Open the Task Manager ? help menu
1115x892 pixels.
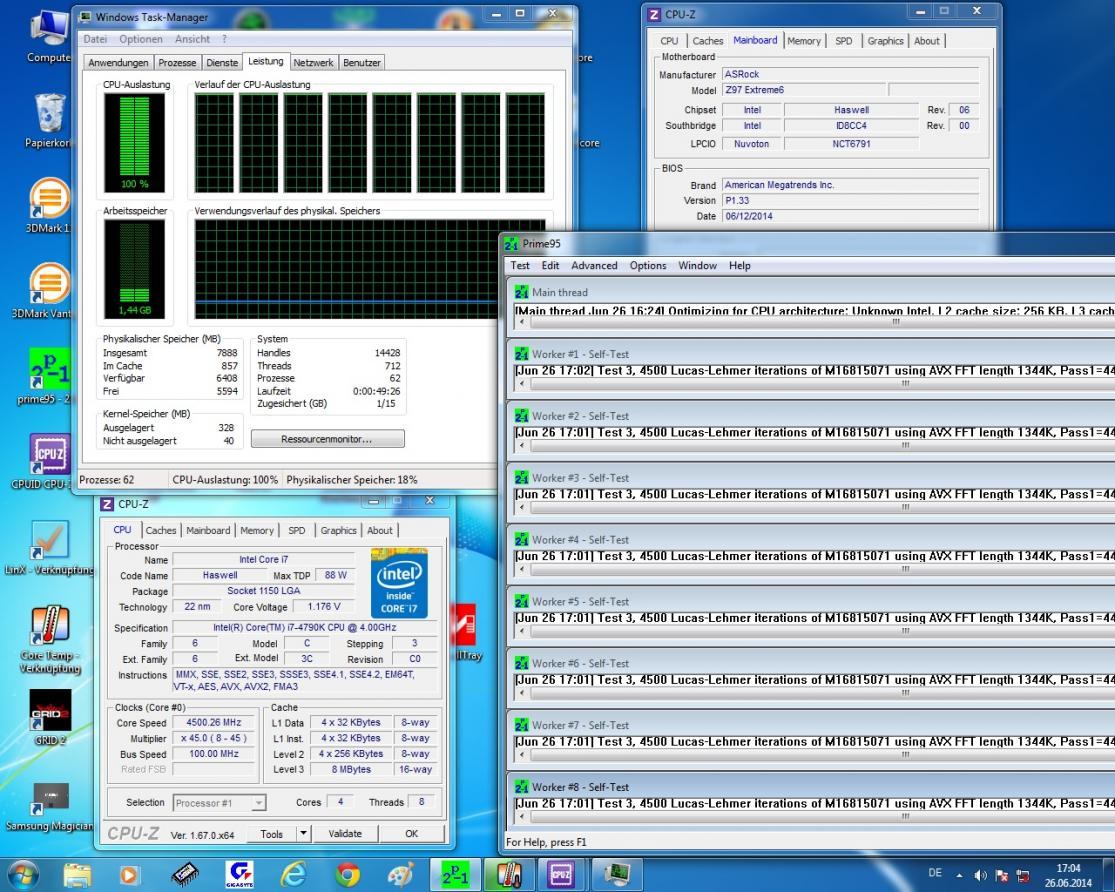[224, 39]
